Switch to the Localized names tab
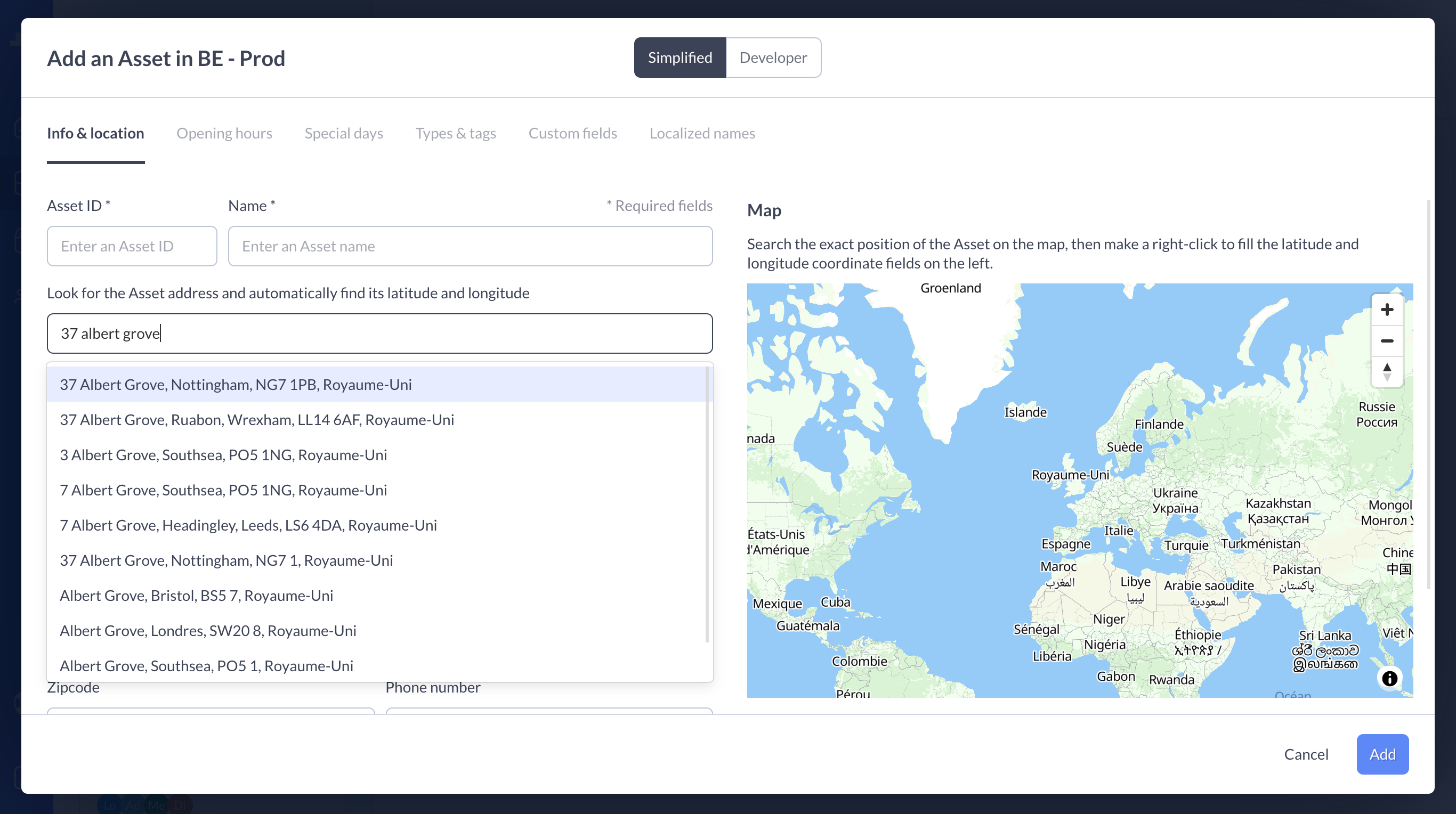 point(701,133)
